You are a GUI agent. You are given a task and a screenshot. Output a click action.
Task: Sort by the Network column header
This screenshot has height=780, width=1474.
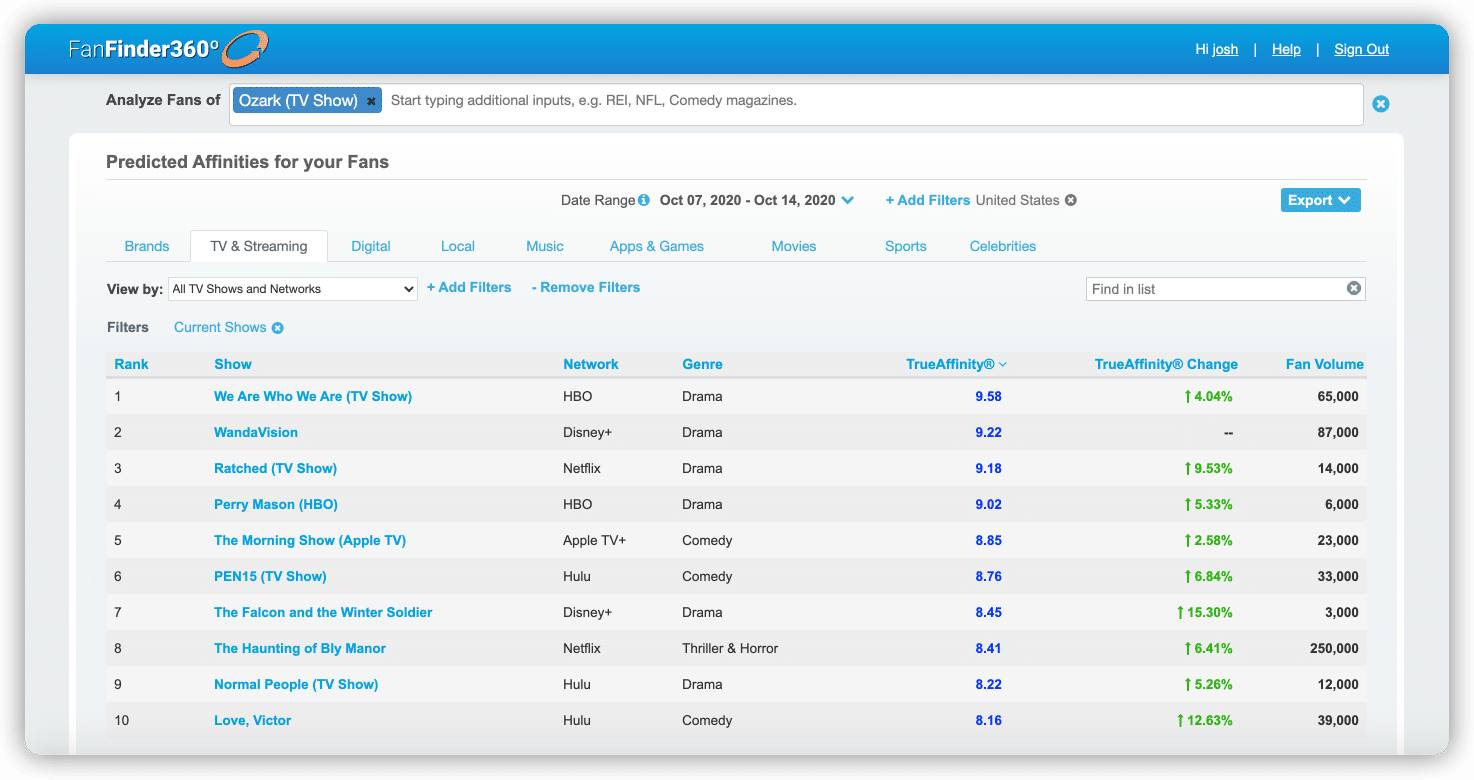591,364
